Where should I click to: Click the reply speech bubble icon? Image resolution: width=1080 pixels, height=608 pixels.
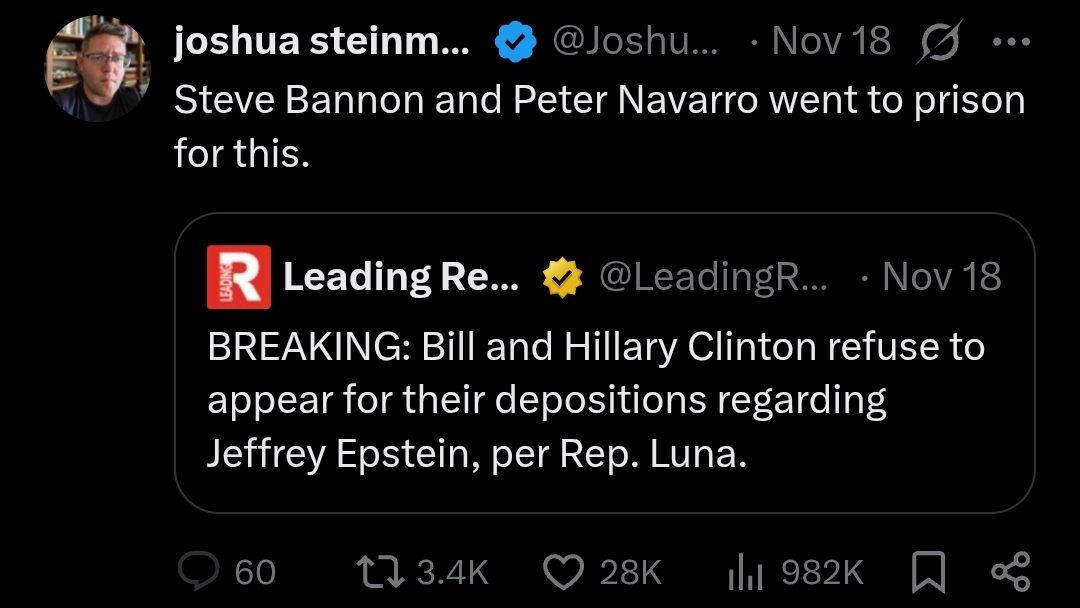tap(197, 571)
